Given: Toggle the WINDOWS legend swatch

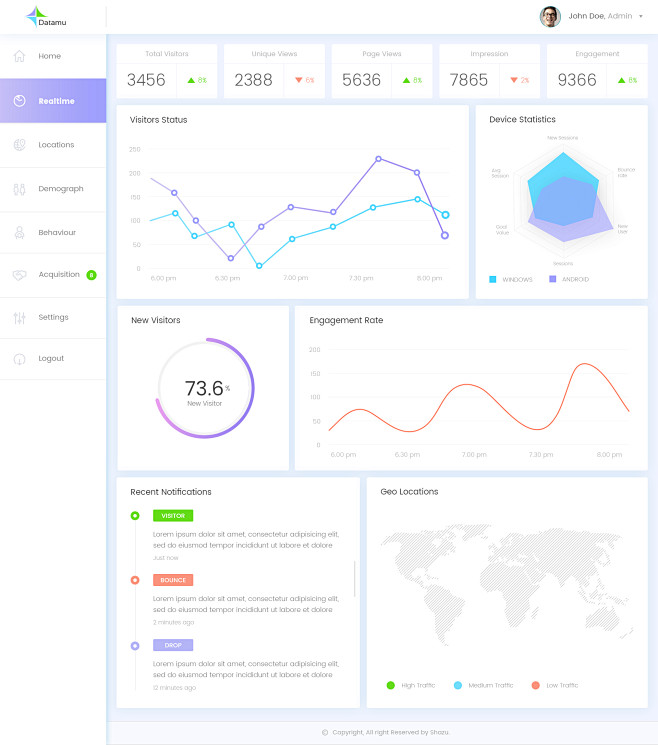Looking at the screenshot, I should coord(493,279).
